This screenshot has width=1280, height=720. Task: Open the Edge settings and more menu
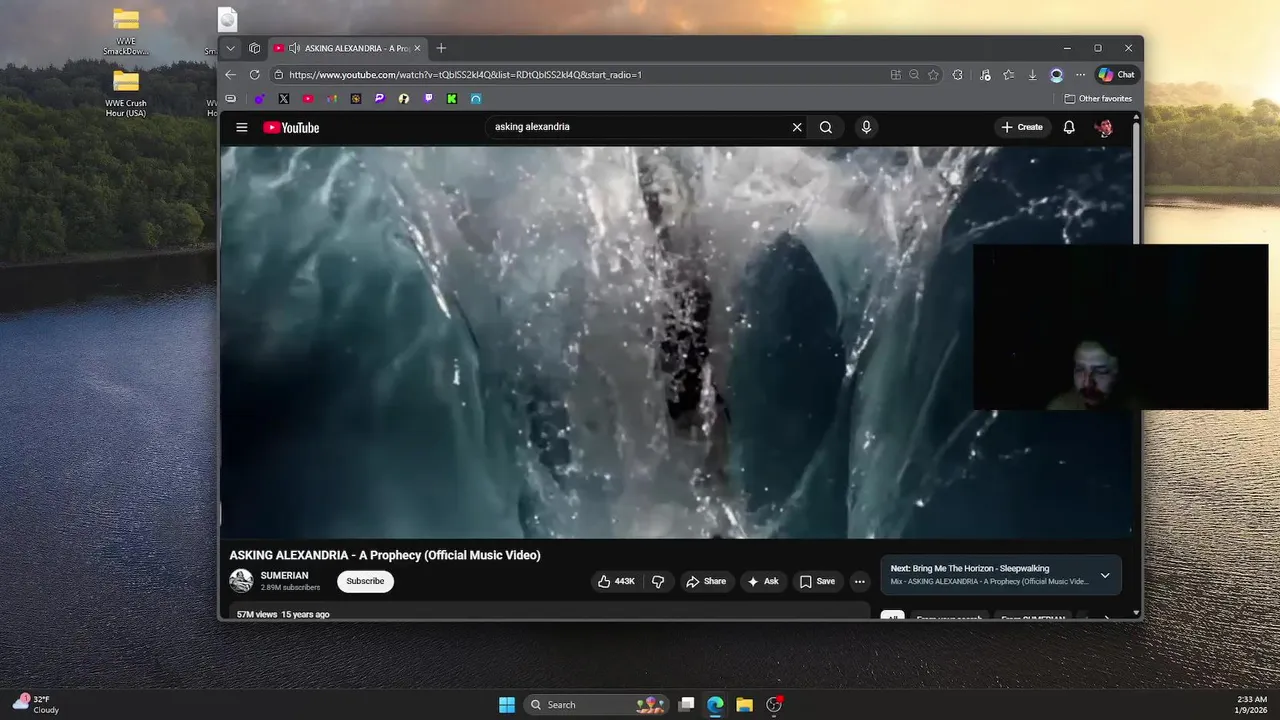click(1080, 75)
